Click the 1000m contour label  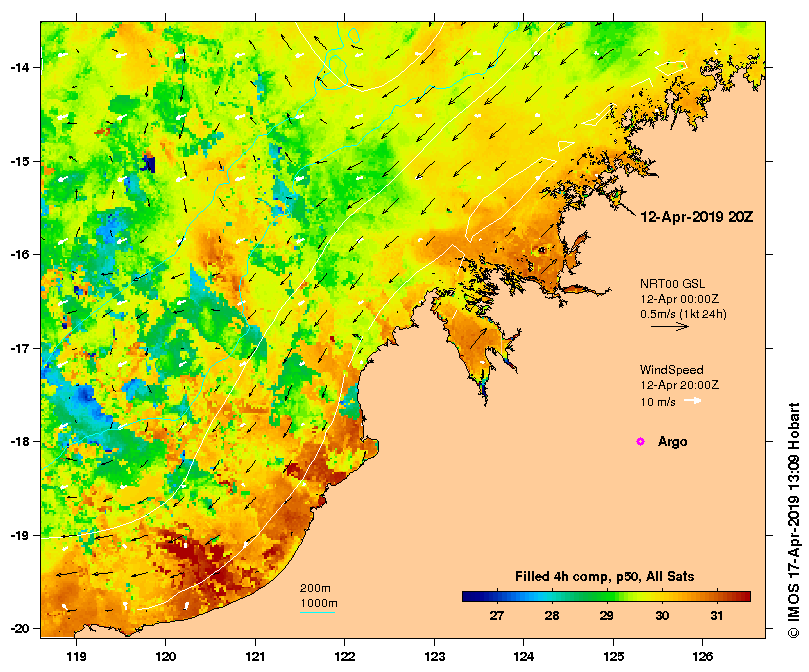point(319,603)
